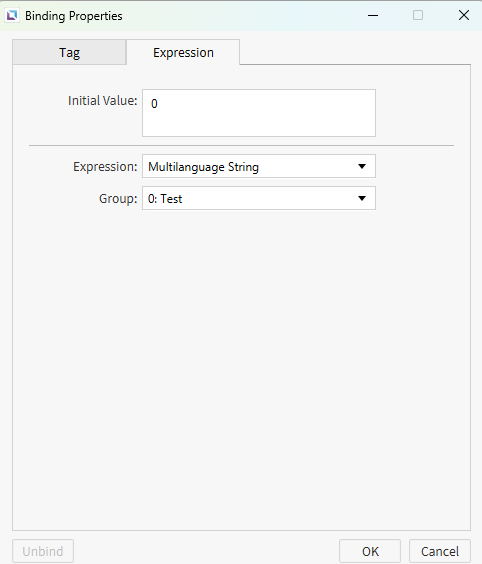Viewport: 482px width, 564px height.
Task: Close the Binding Properties dialog
Action: tap(464, 15)
